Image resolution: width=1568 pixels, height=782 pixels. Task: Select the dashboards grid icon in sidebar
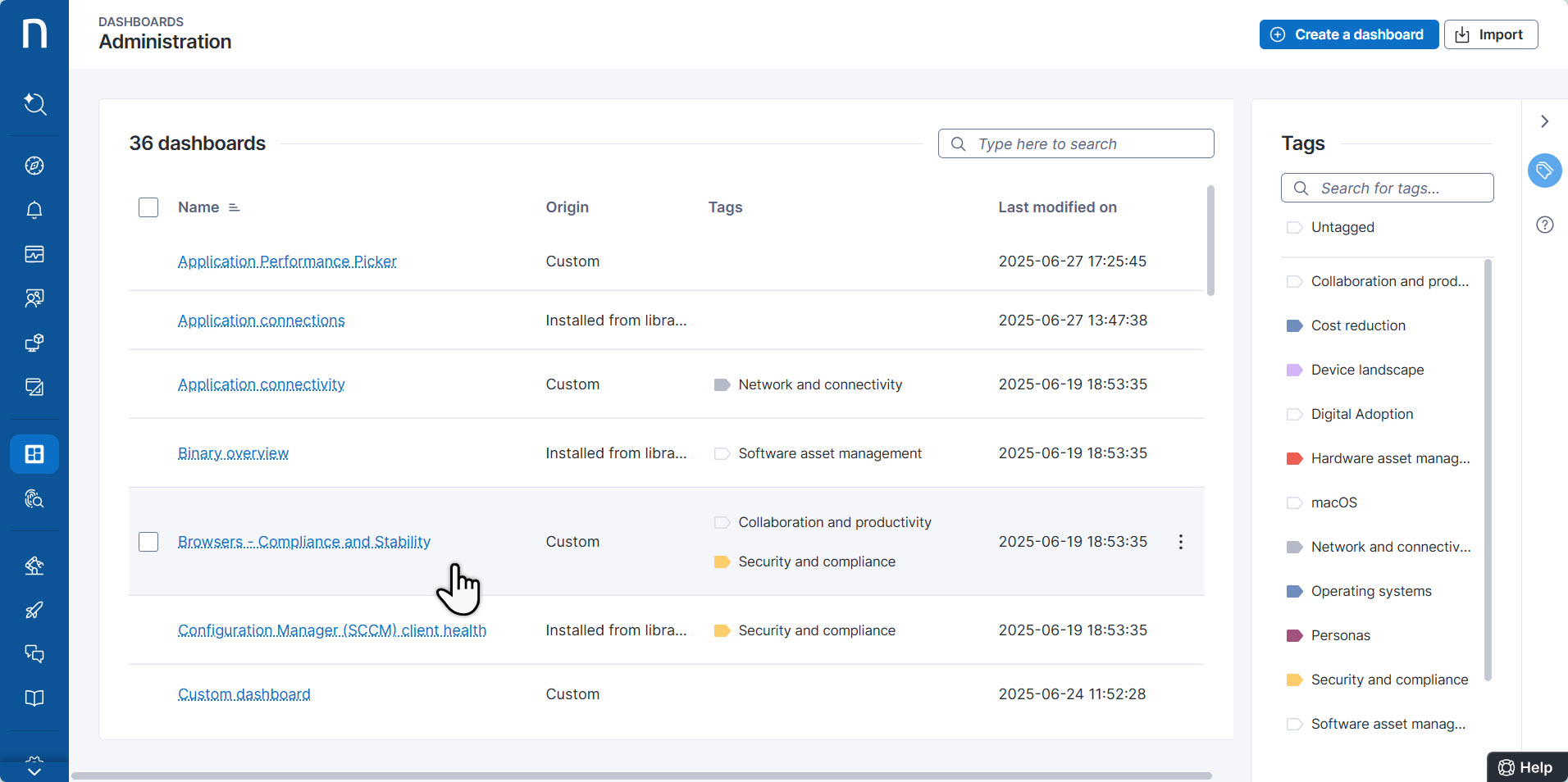click(34, 454)
